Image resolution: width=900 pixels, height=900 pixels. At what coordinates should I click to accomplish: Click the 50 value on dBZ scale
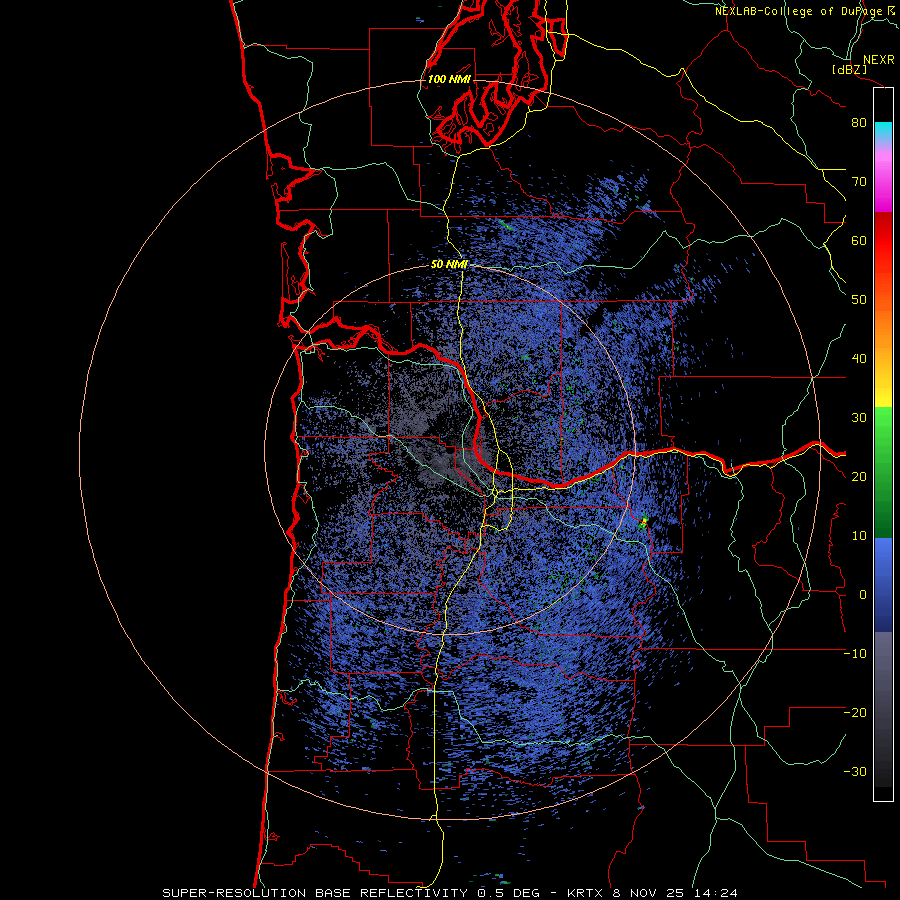tap(859, 300)
